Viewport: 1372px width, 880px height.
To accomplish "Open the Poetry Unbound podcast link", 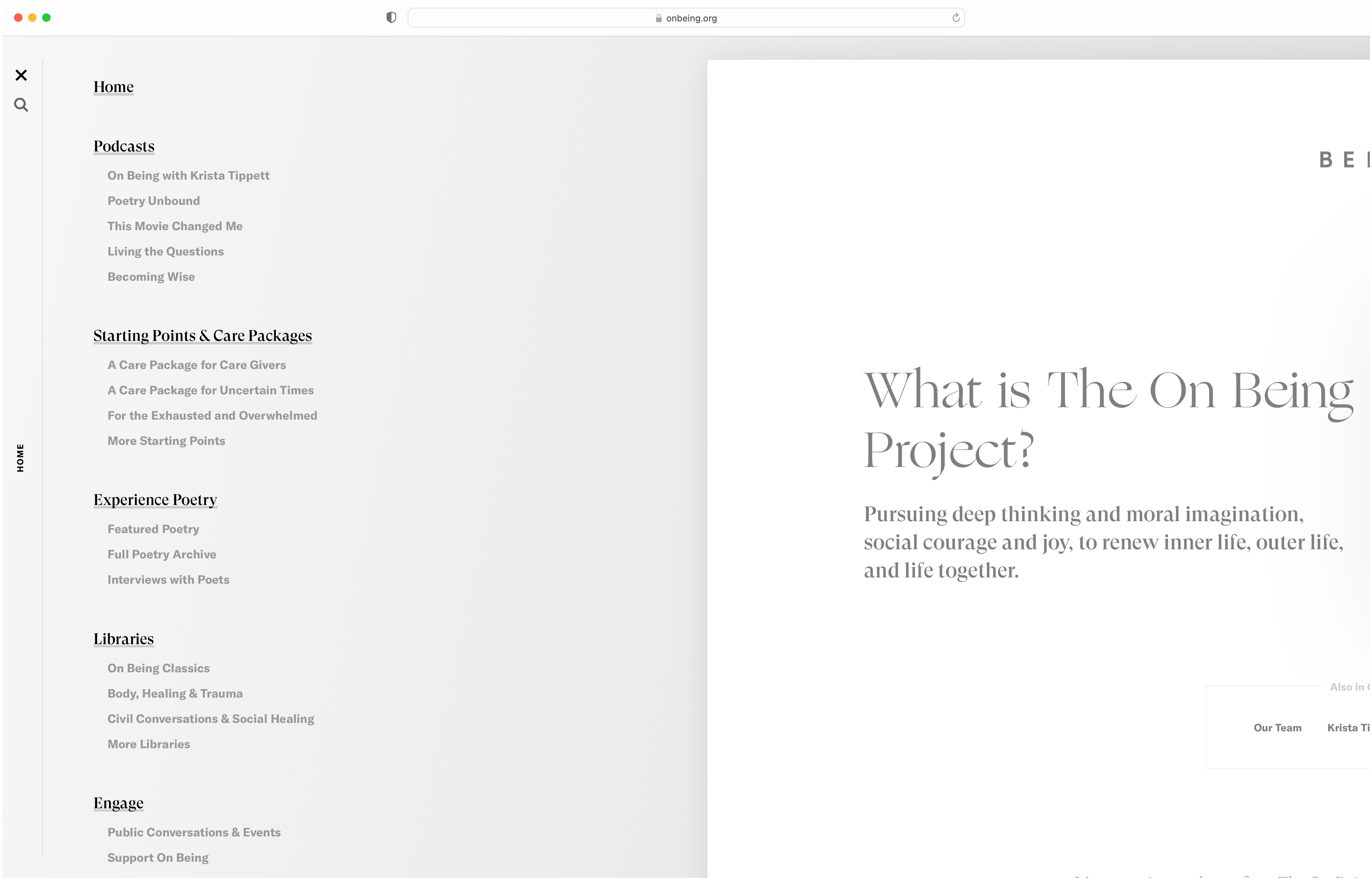I will 154,201.
